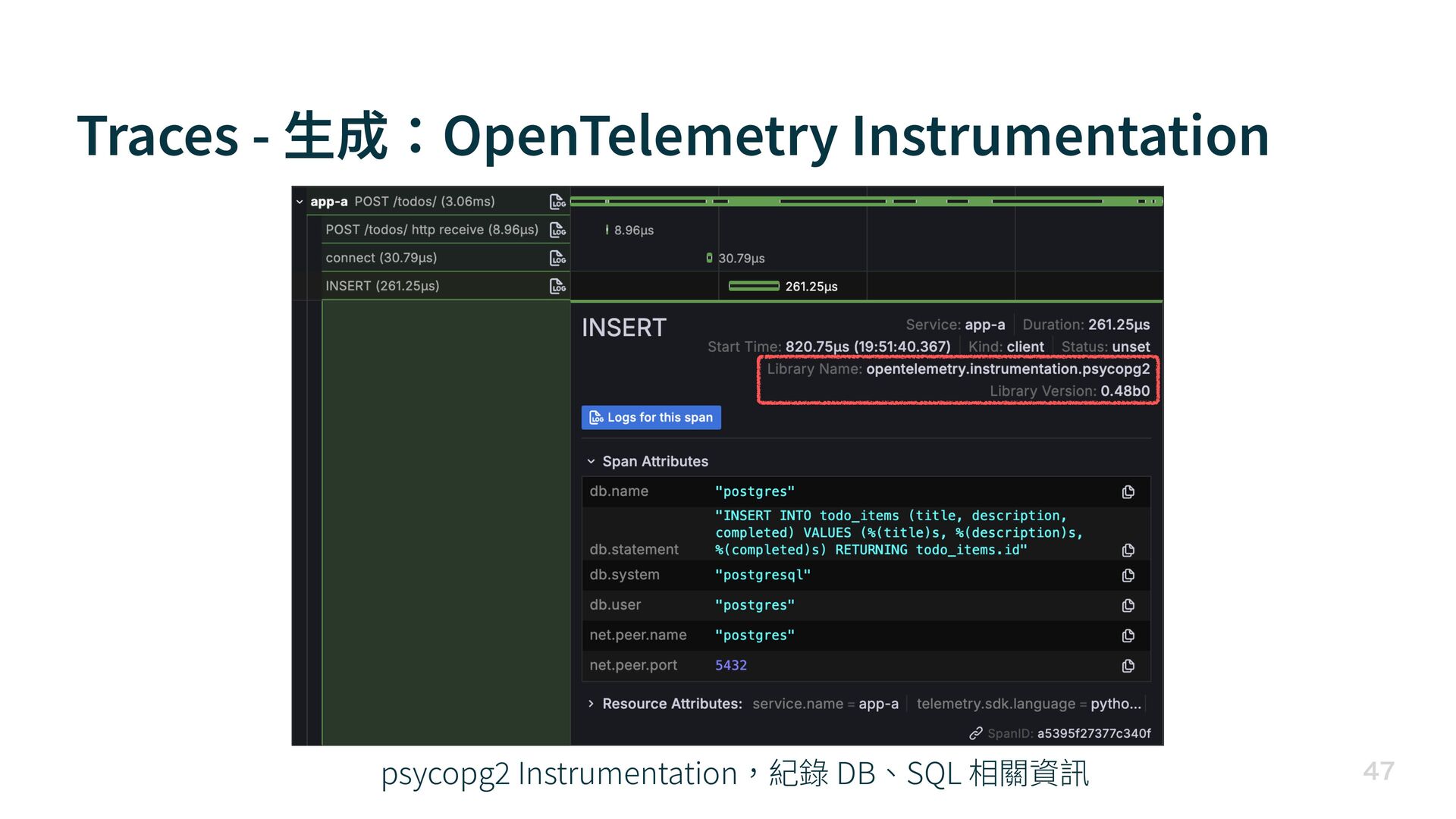The width and height of the screenshot is (1456, 819).
Task: Open logs icon for INSERT span row
Action: (x=558, y=286)
